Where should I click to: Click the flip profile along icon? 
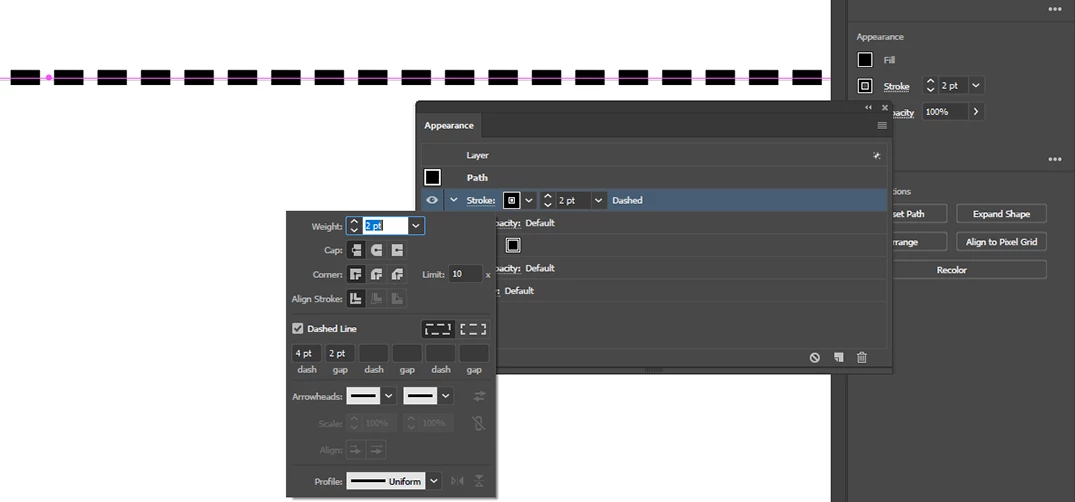click(x=457, y=481)
